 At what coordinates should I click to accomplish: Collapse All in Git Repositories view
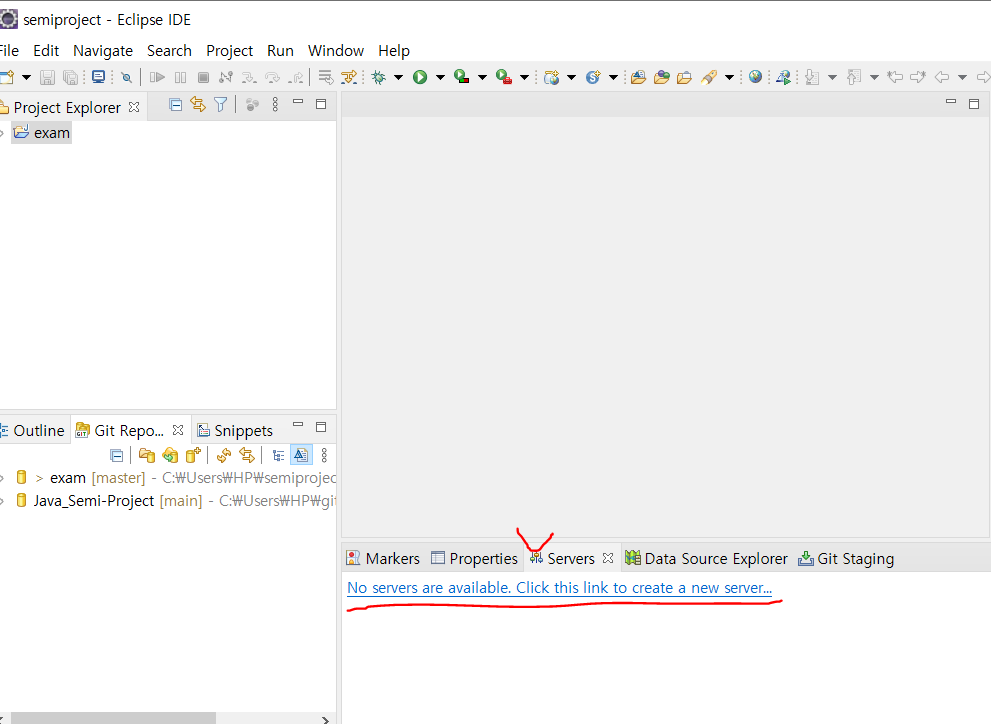(x=116, y=455)
